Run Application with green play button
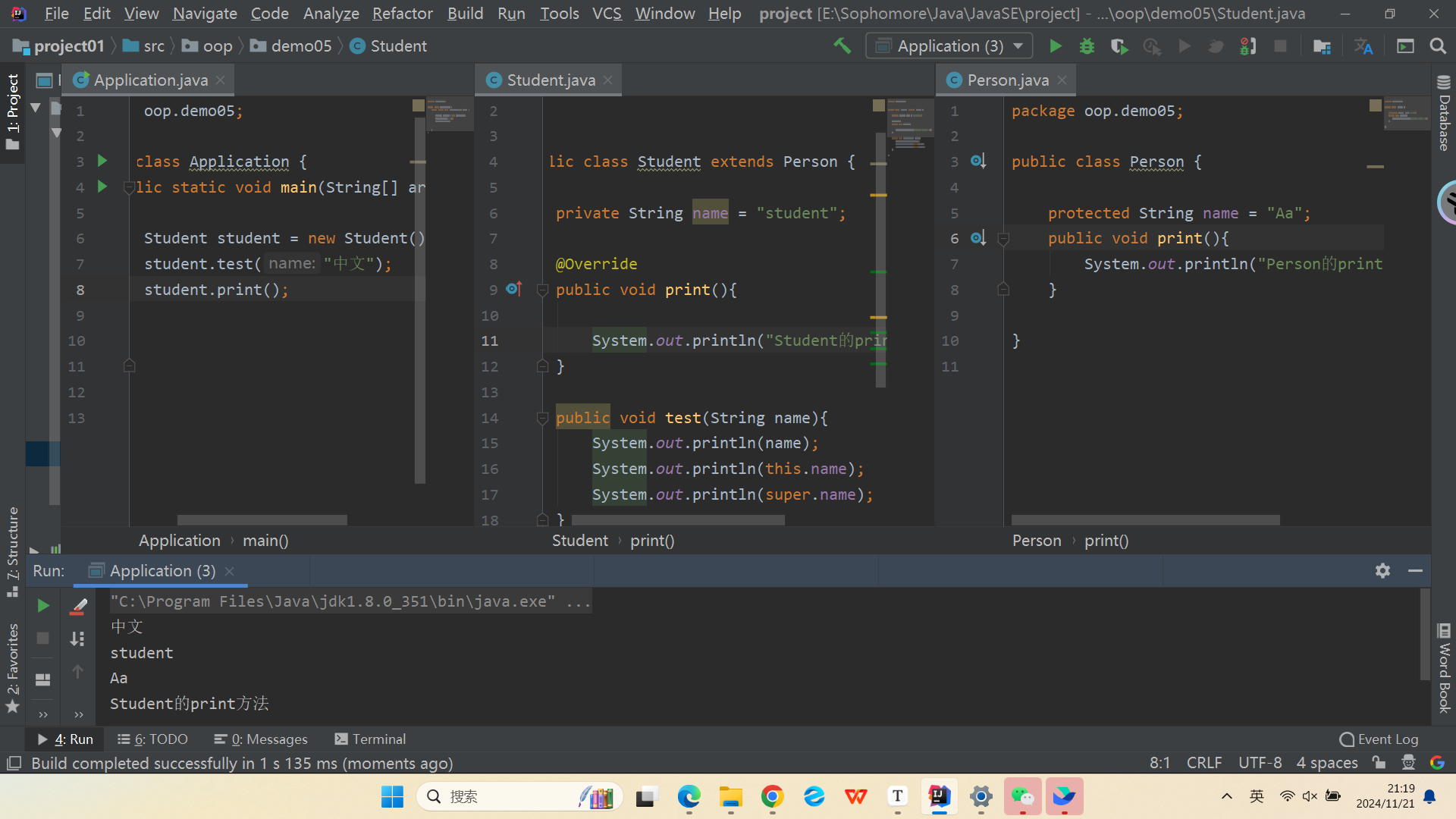Screen dimensions: 1456x819 click(1055, 46)
